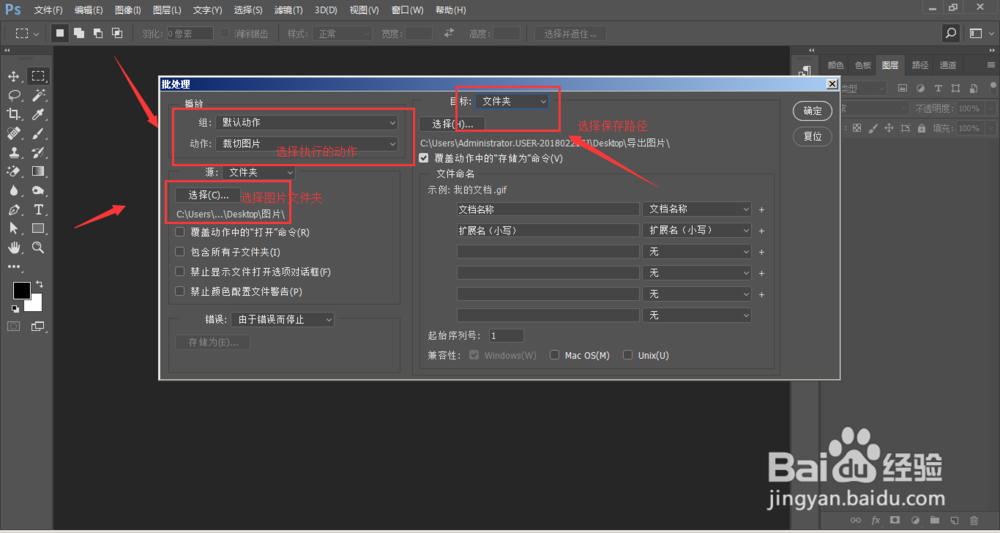
Task: Check 禁止颜色配置文件警告(P) option
Action: pos(180,291)
